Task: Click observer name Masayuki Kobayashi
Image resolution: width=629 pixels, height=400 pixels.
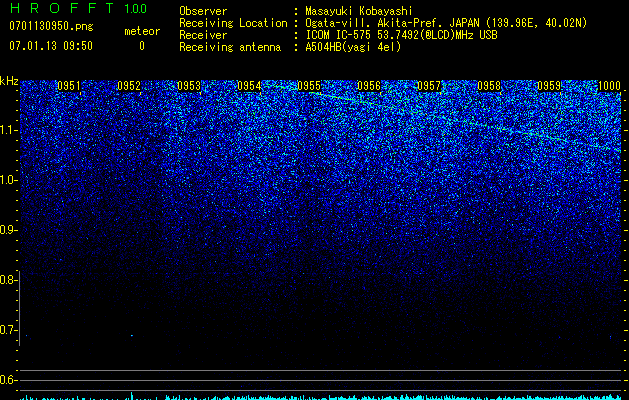Action: pos(359,11)
